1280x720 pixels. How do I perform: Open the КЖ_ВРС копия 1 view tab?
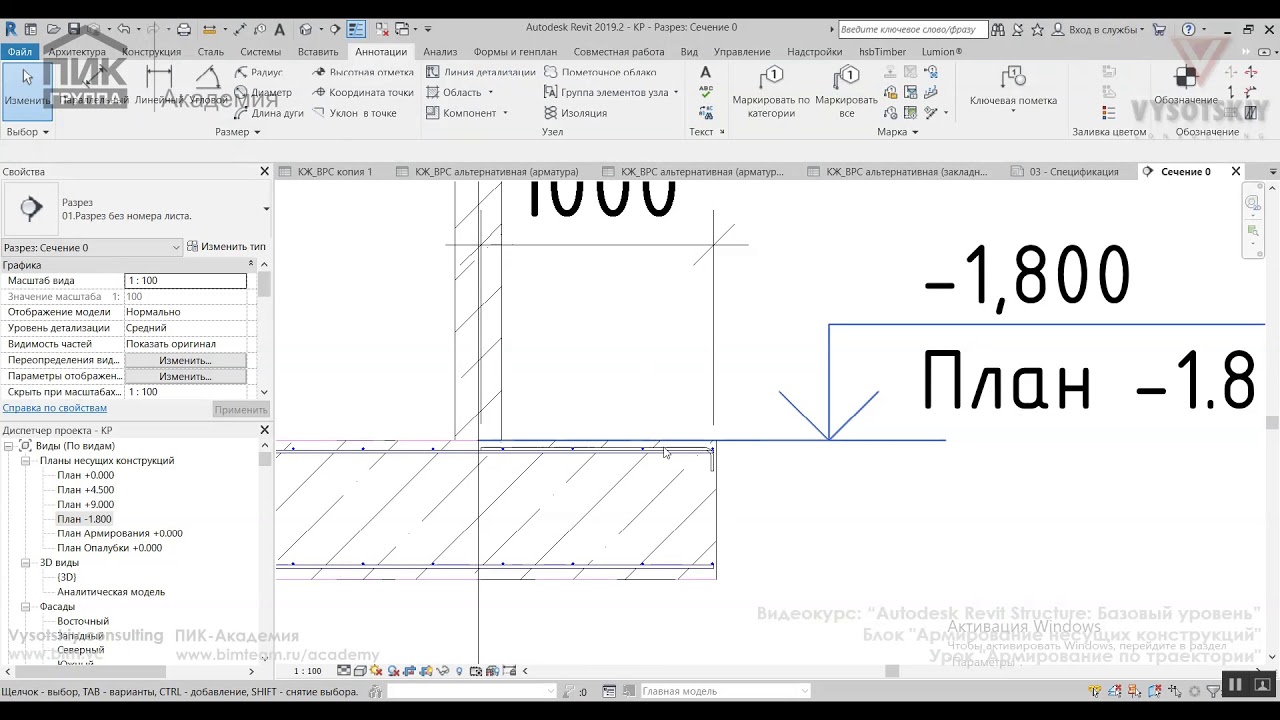(x=334, y=172)
